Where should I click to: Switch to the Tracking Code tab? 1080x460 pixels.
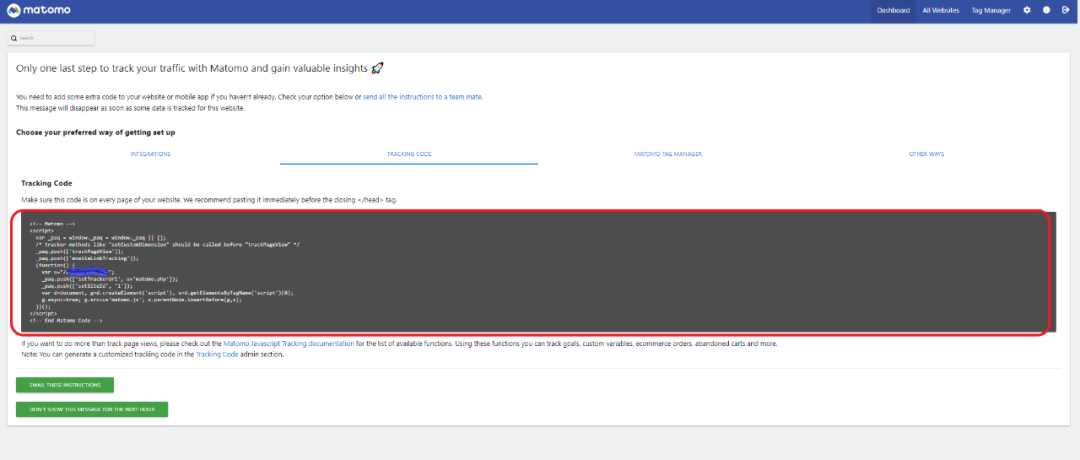pyautogui.click(x=409, y=154)
